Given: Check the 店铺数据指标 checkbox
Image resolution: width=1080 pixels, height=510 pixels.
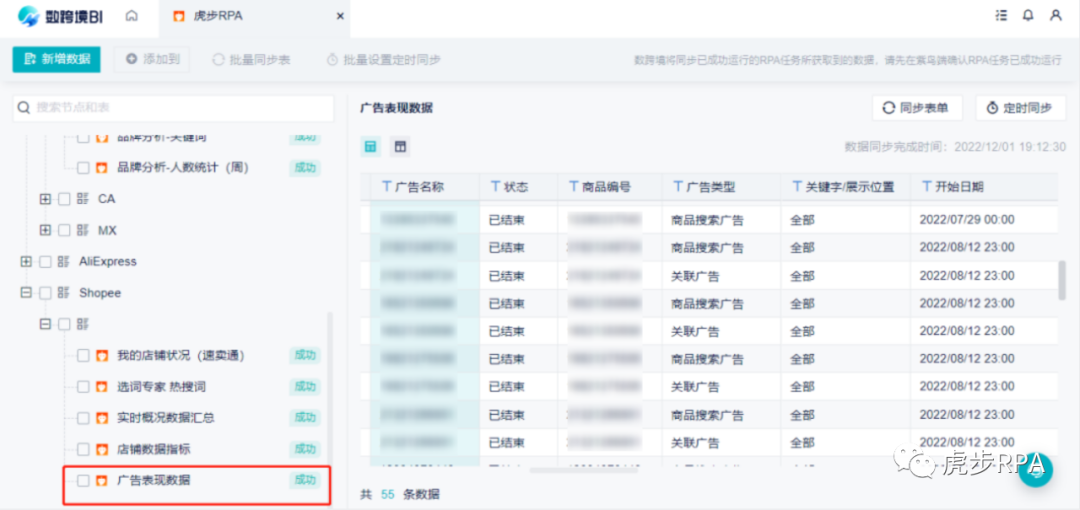Looking at the screenshot, I should pyautogui.click(x=83, y=449).
